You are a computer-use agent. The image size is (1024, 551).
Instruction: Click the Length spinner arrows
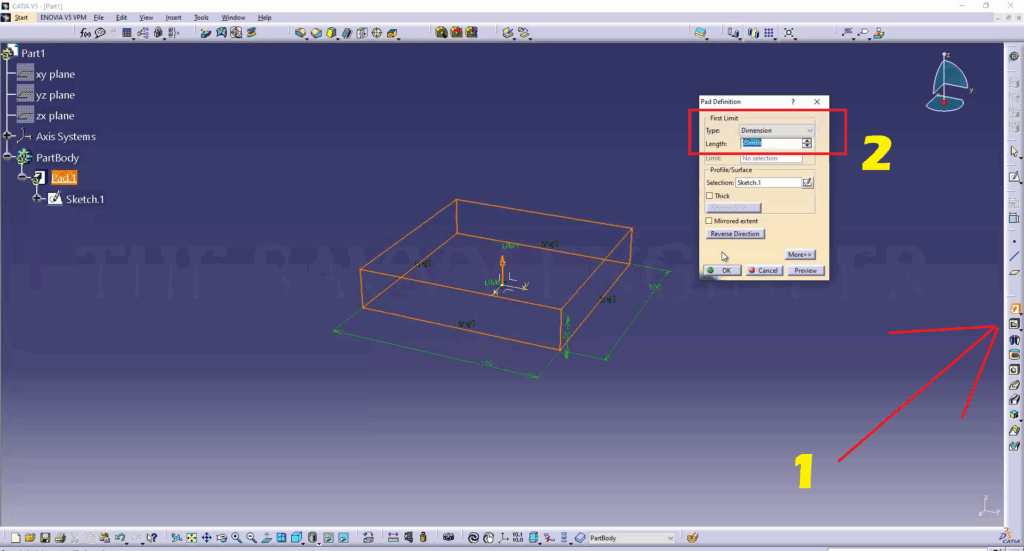807,143
